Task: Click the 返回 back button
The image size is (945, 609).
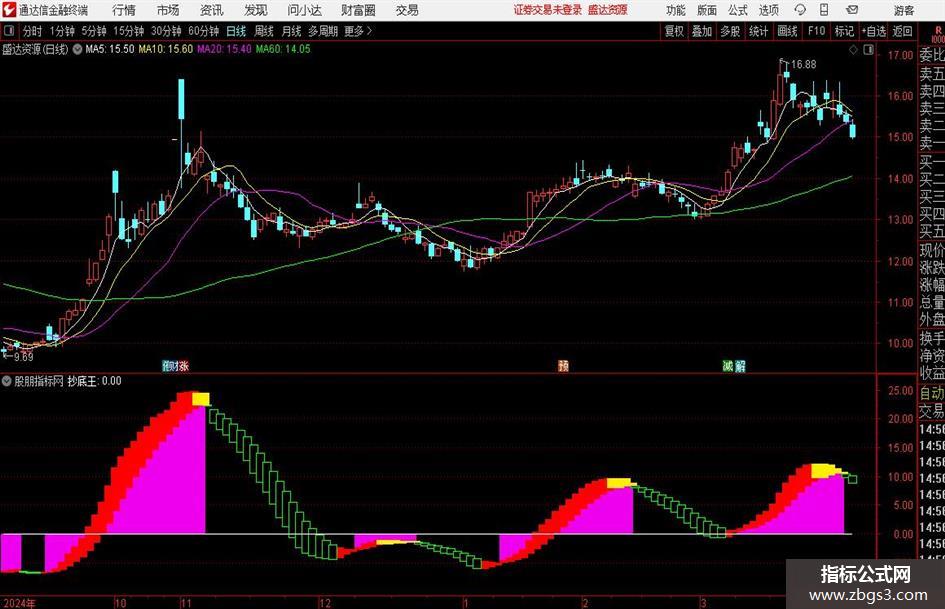Action: pyautogui.click(x=903, y=31)
